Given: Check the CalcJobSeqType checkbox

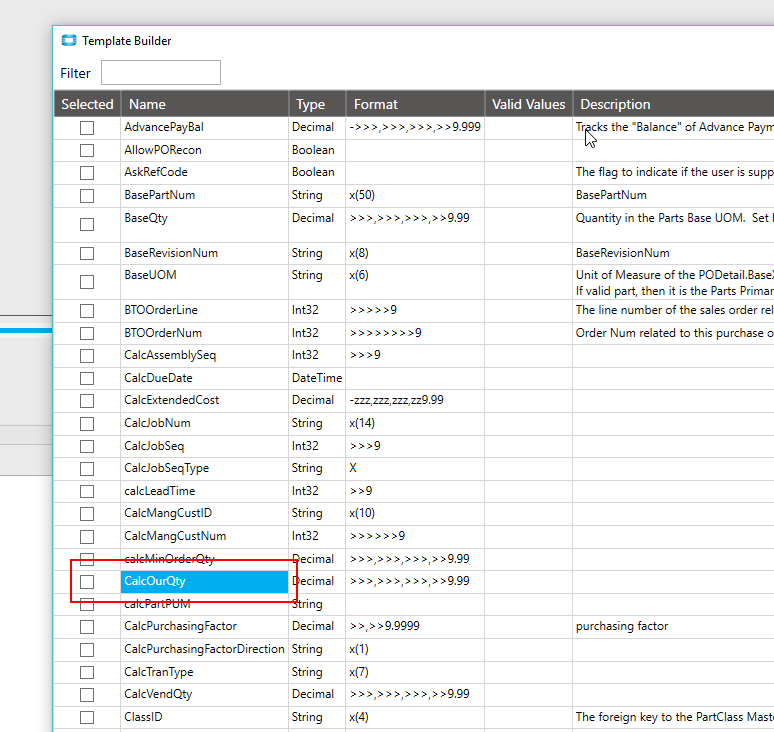Looking at the screenshot, I should pos(87,468).
